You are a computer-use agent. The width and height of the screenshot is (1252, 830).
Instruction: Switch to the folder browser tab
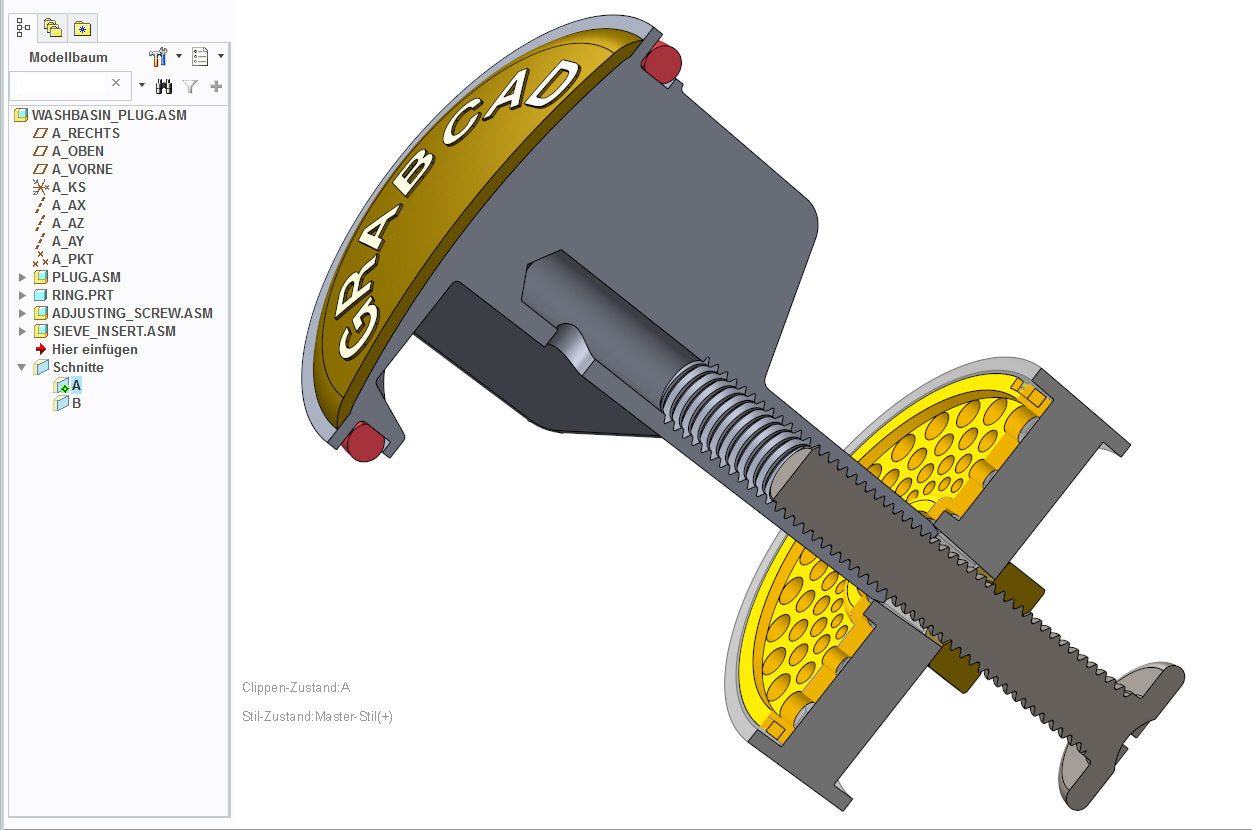[53, 28]
